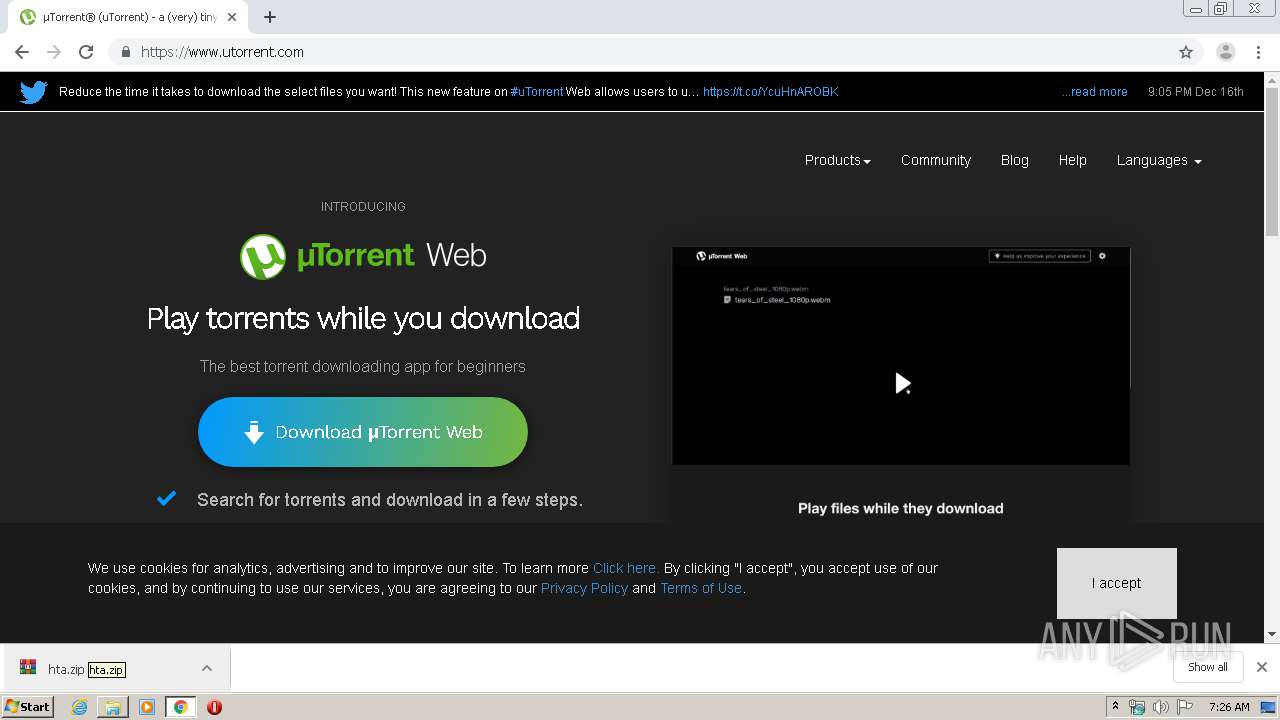Close the downloads bar
Screen dimensions: 1280x720
pos(1262,667)
